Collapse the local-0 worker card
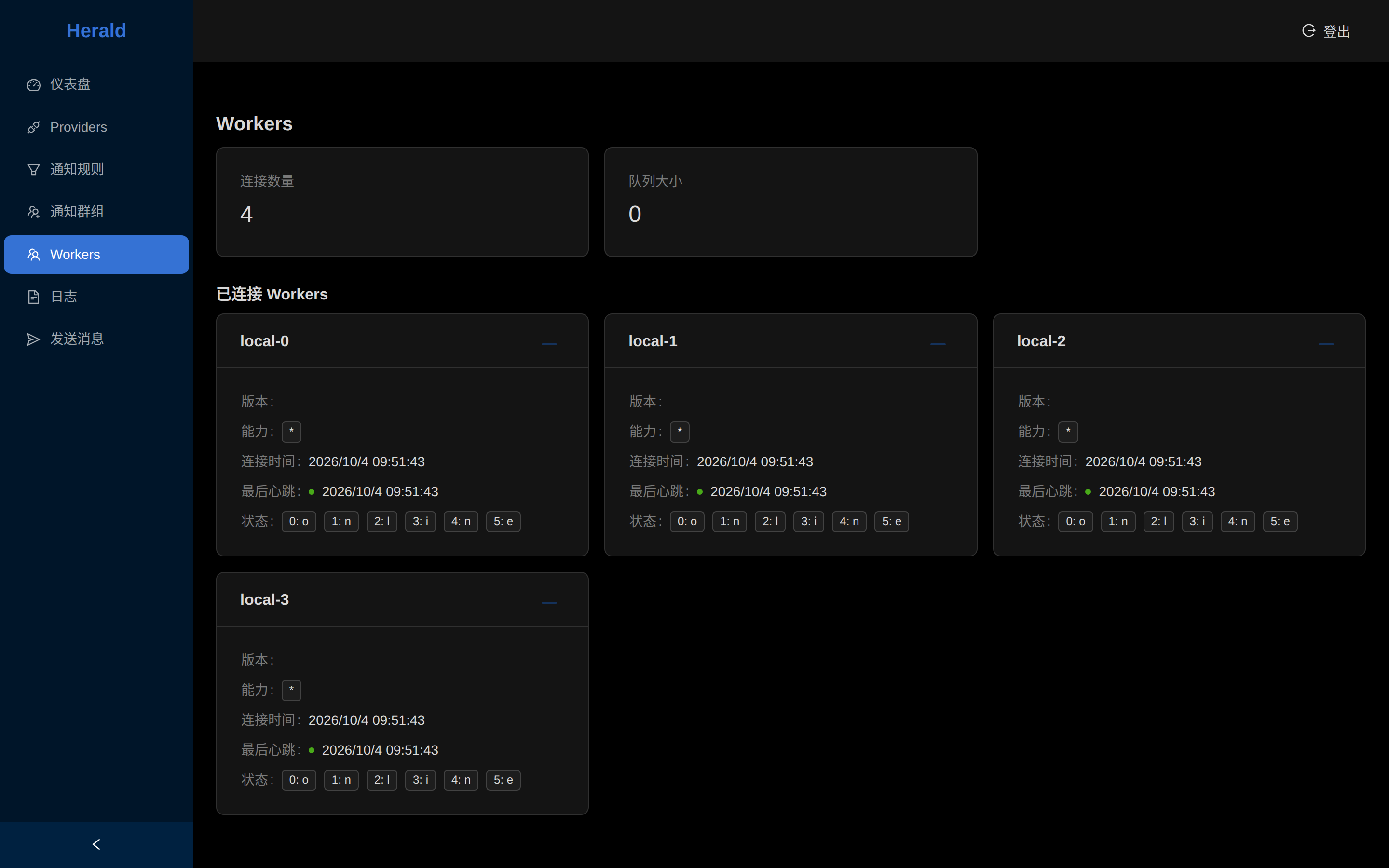The image size is (1389, 868). tap(549, 344)
